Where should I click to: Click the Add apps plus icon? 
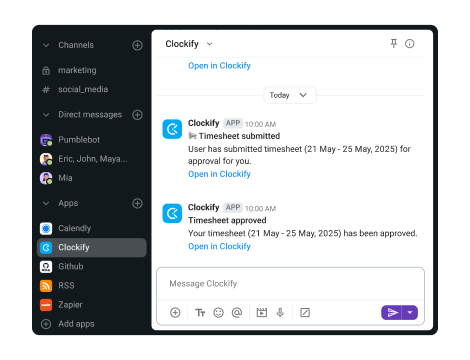[46, 324]
